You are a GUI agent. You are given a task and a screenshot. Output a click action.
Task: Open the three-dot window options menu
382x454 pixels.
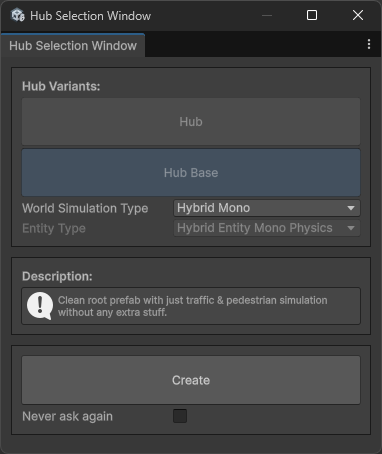click(x=369, y=44)
